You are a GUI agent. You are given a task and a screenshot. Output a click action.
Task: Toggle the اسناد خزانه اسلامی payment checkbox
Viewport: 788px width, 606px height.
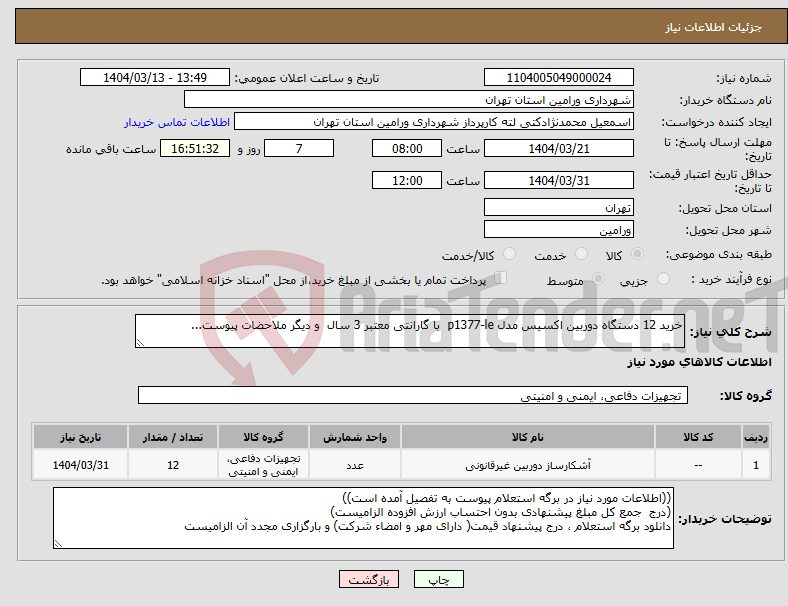501,278
